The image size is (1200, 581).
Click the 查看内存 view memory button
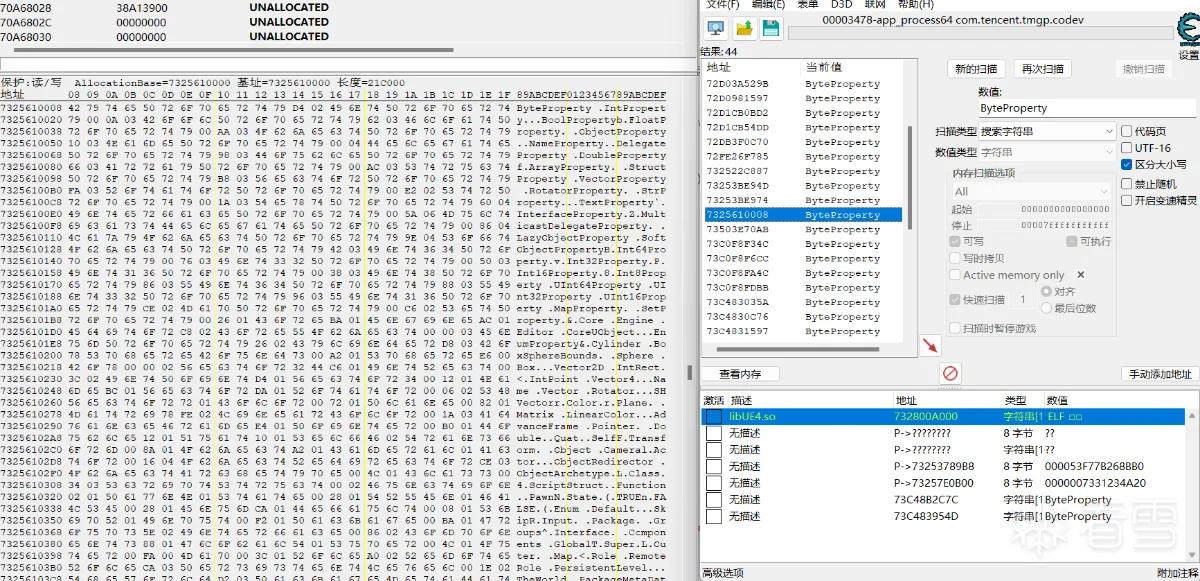click(x=741, y=374)
